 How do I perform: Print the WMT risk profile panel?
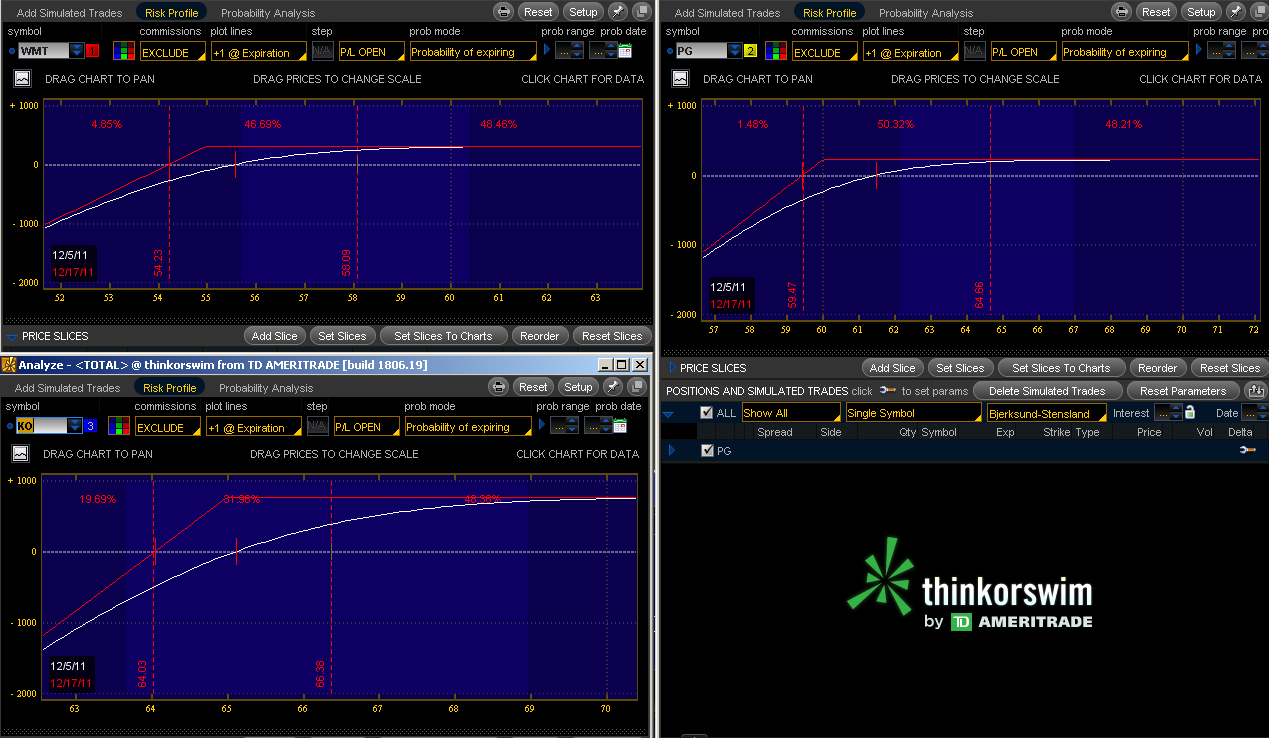(503, 12)
